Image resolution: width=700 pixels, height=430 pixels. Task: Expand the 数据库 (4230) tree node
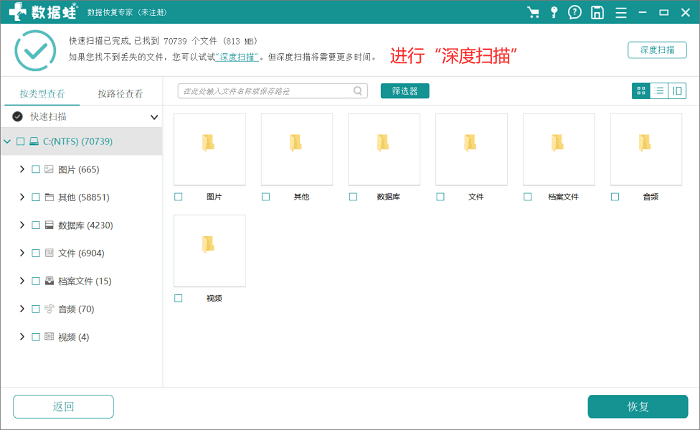[22, 225]
